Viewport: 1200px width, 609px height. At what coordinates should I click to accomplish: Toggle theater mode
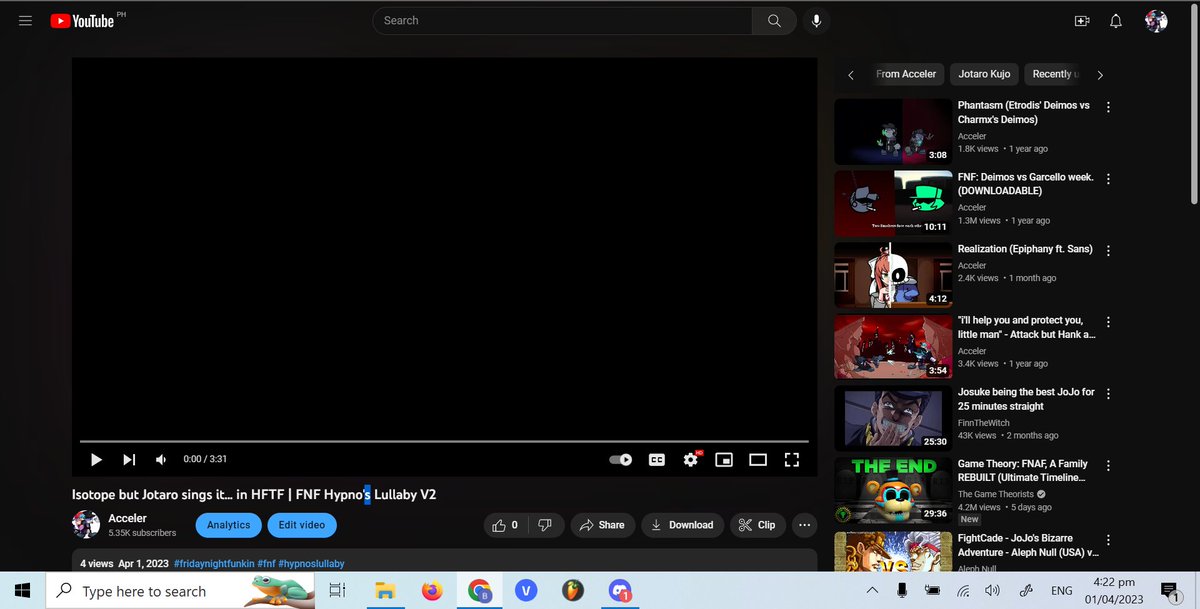758,459
